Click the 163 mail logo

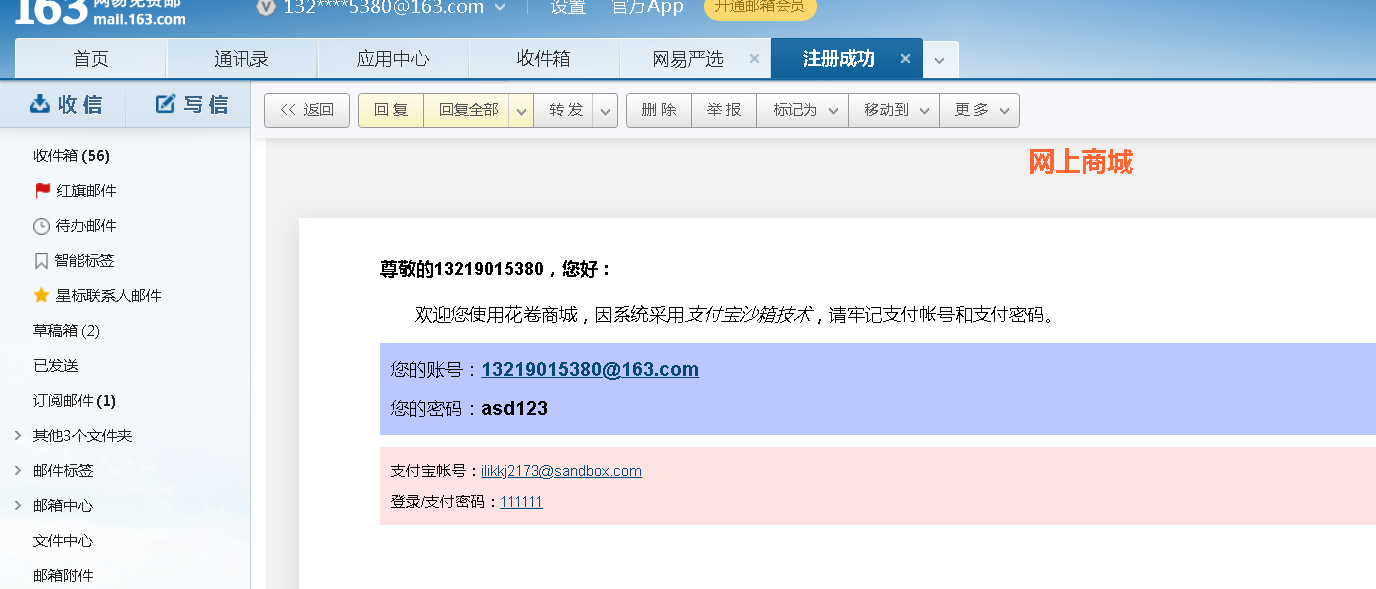99,13
